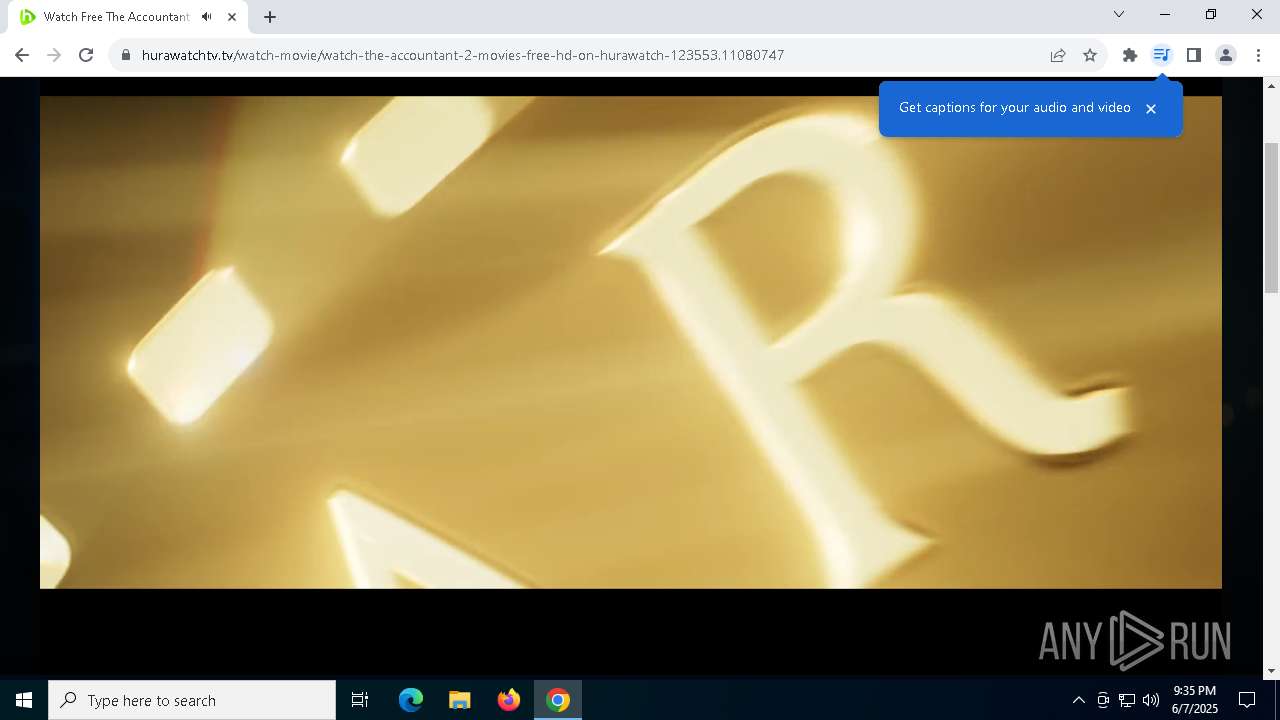Show hidden system tray icons

coord(1078,700)
